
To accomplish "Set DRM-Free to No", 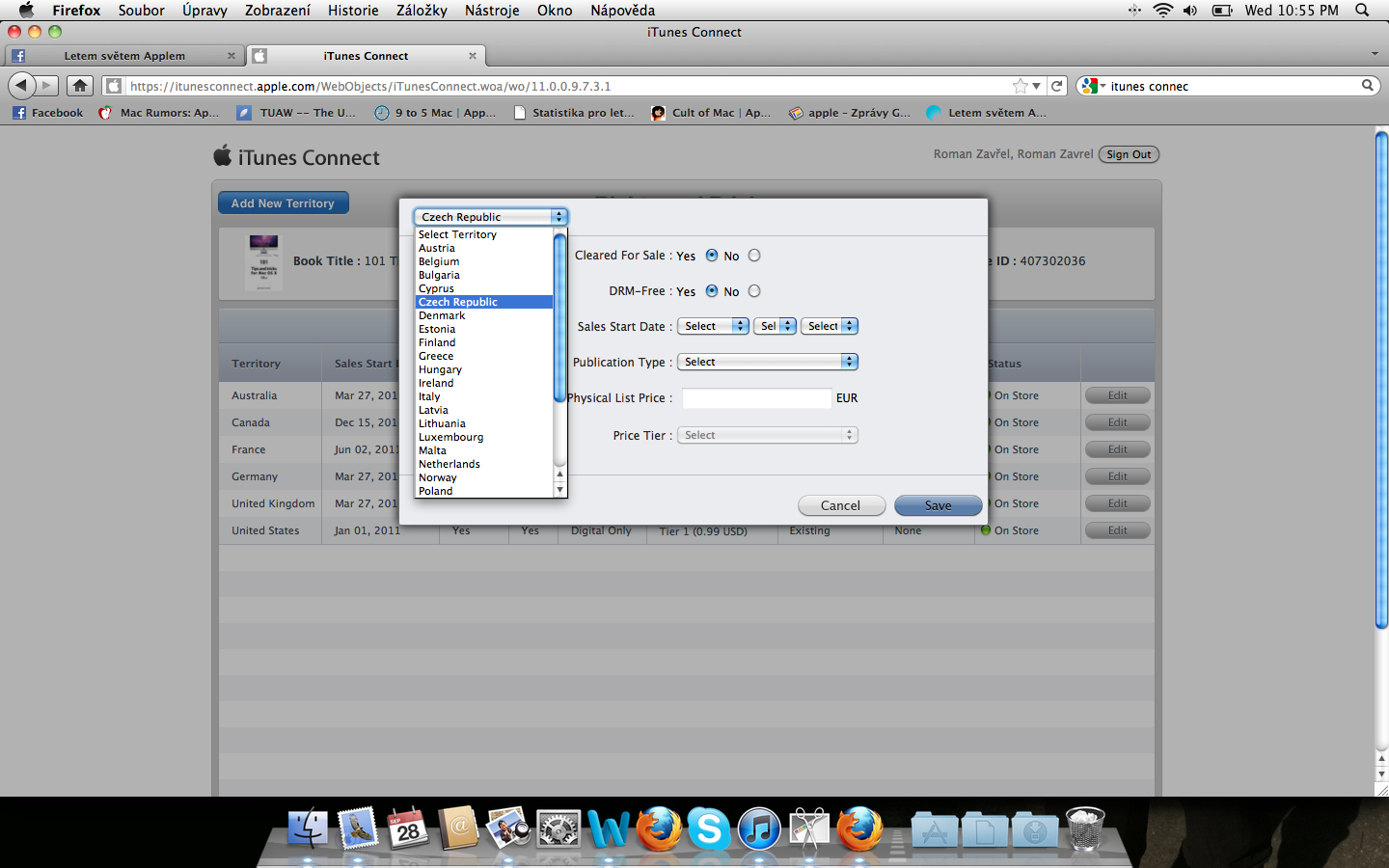I will 754,291.
